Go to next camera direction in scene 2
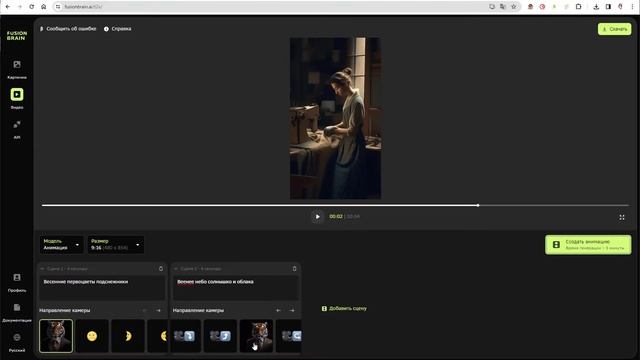 292,311
